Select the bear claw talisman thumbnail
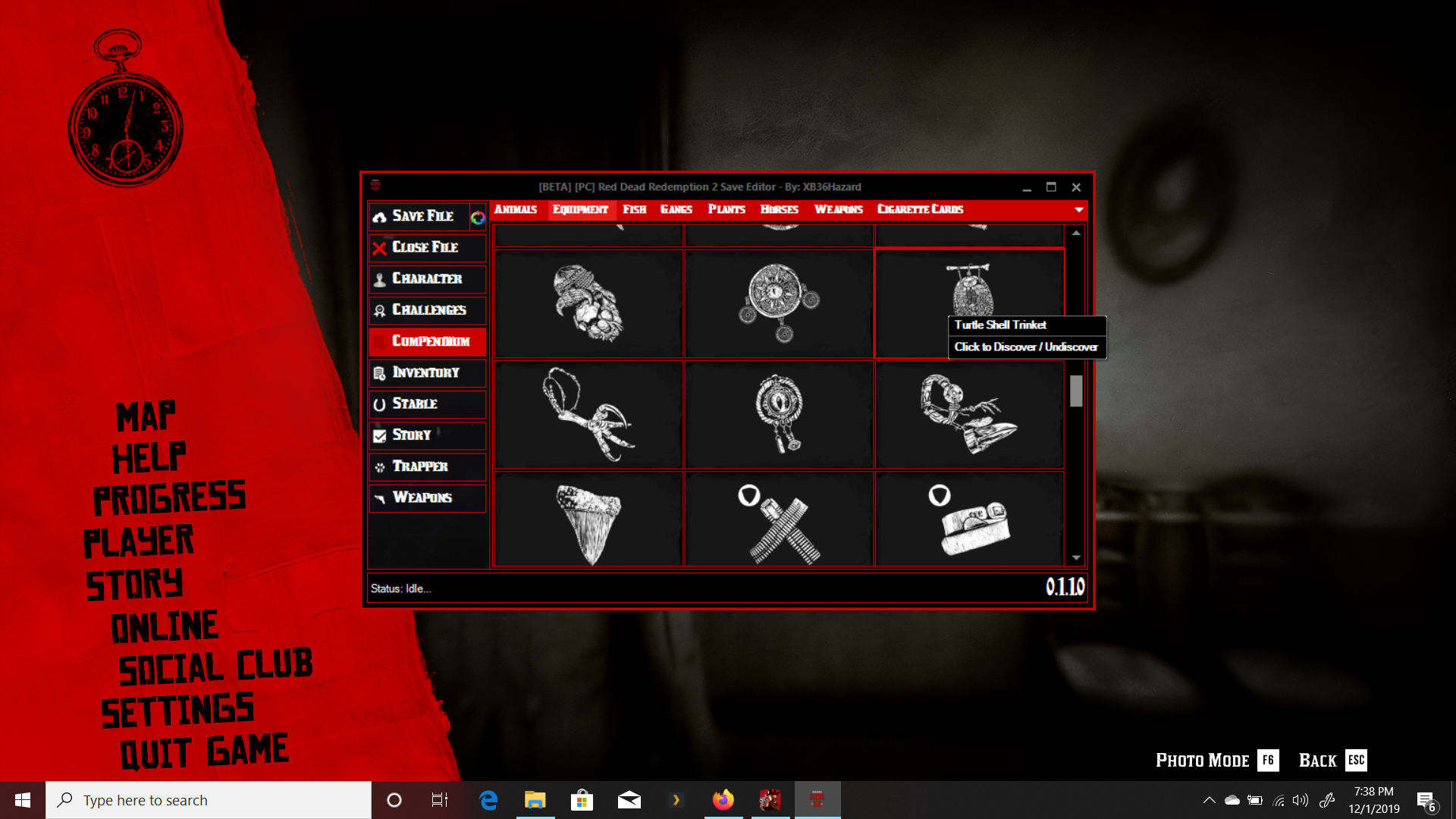The width and height of the screenshot is (1456, 819). point(588,303)
